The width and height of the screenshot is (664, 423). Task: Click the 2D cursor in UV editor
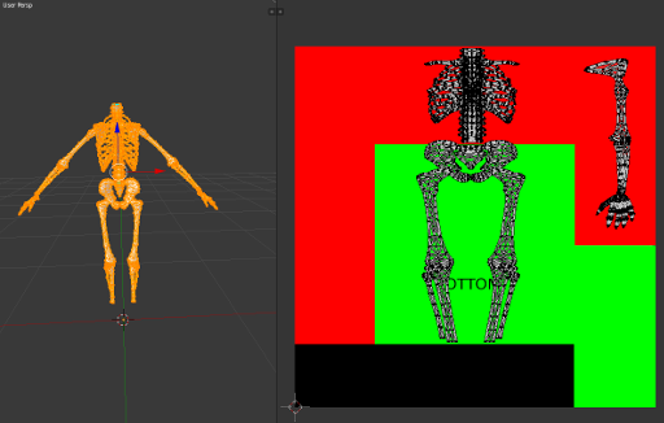pyautogui.click(x=295, y=406)
